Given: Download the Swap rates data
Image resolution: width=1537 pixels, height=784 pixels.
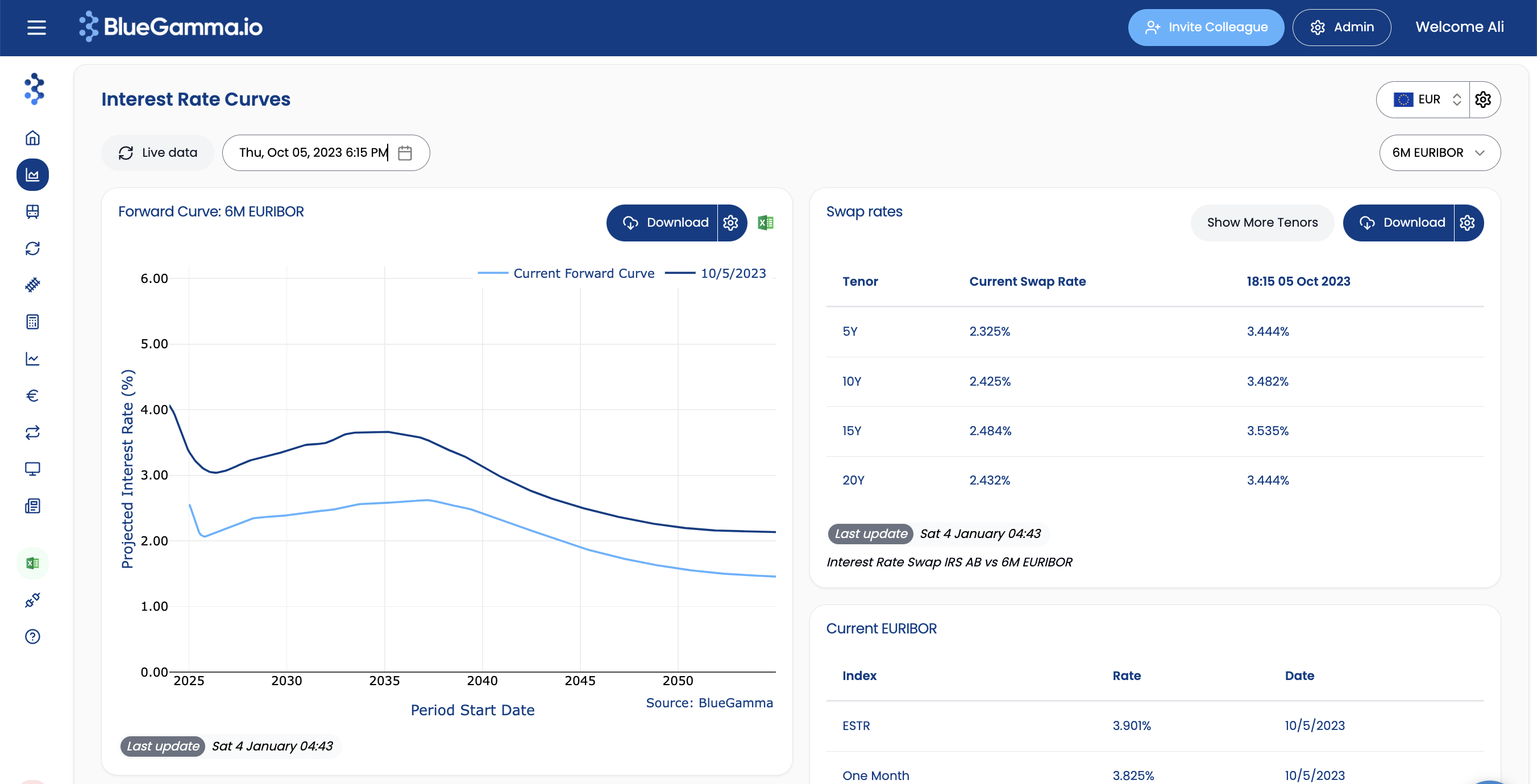Looking at the screenshot, I should click(1399, 223).
